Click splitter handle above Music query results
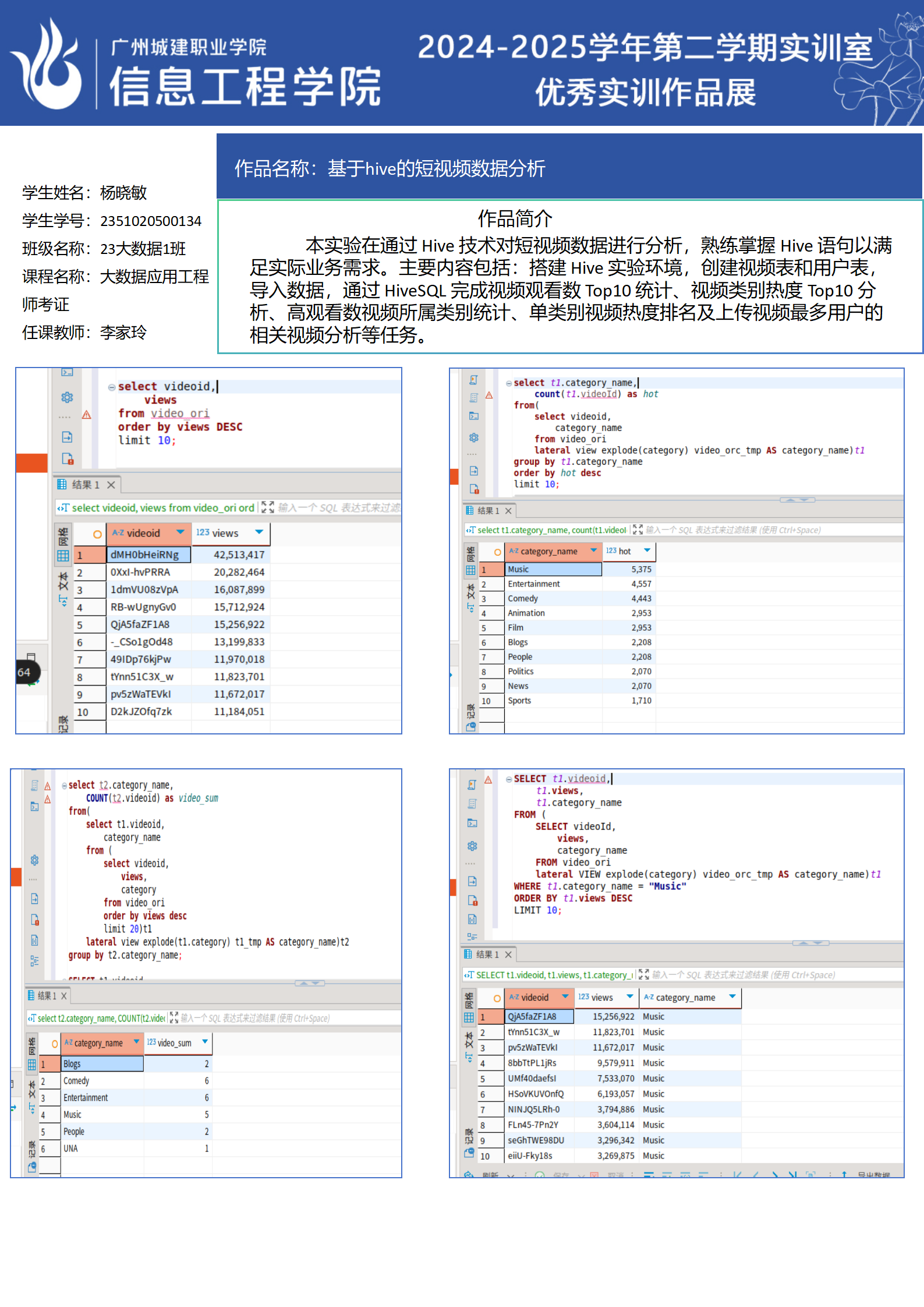The height and width of the screenshot is (1307, 924). point(810,943)
